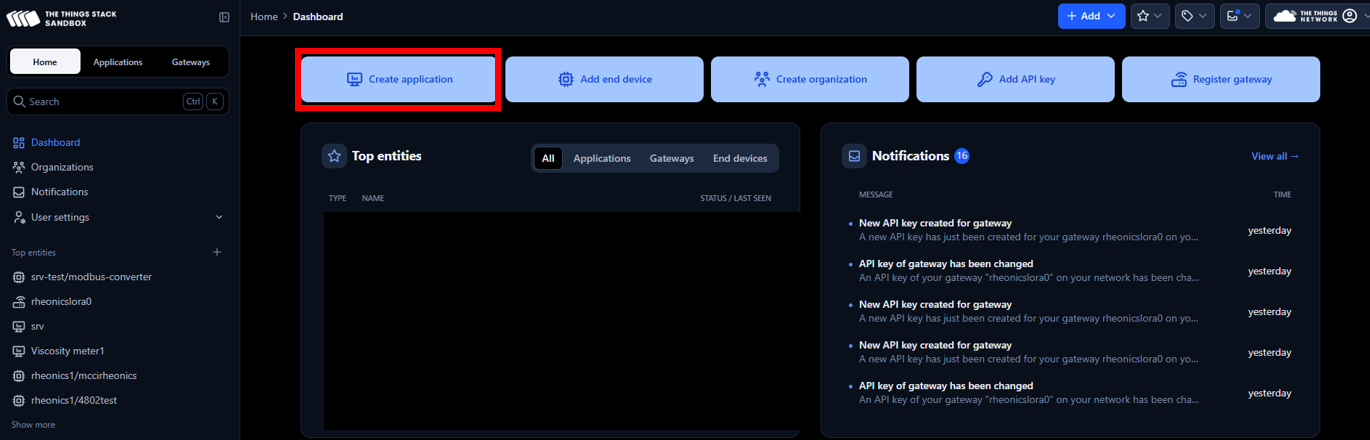The image size is (1370, 440).
Task: Click the device icon beside rheonics1/4802test
Action: click(x=18, y=400)
